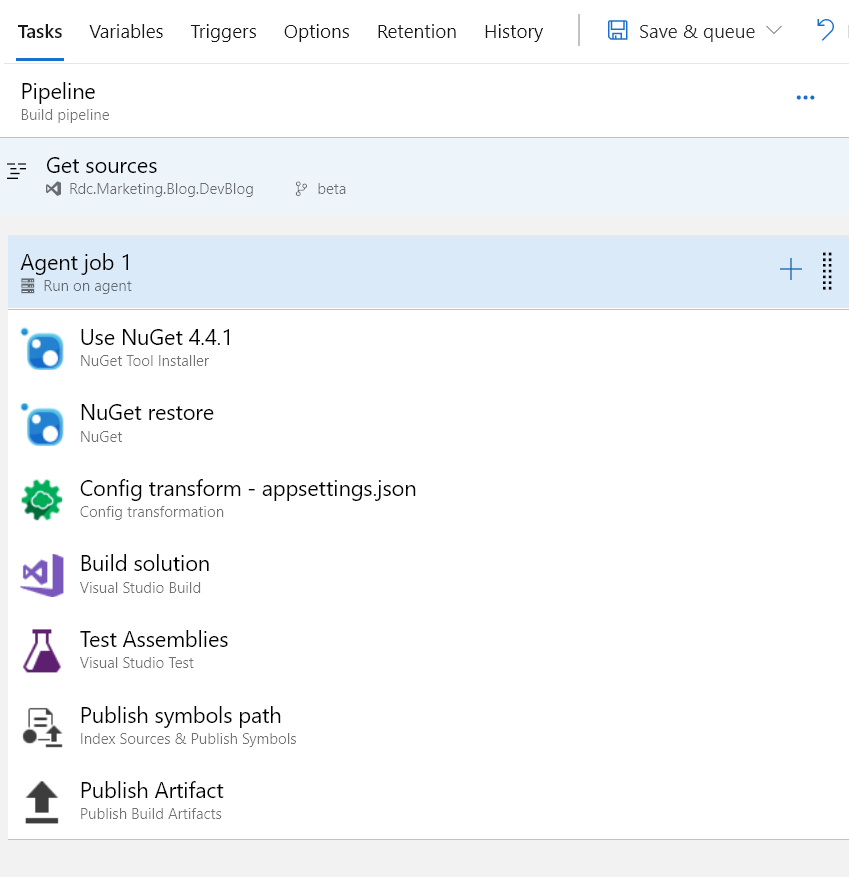Click the Save & queue floppy disk icon
The image size is (849, 877).
(617, 30)
